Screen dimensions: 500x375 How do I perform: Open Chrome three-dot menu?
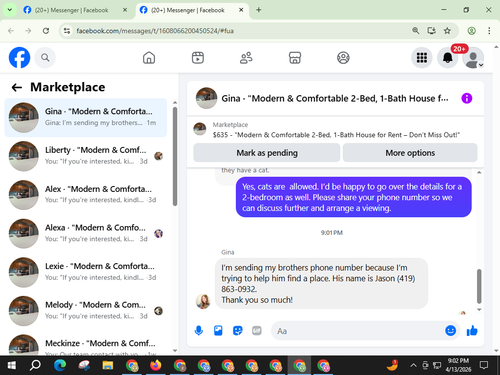tap(489, 31)
